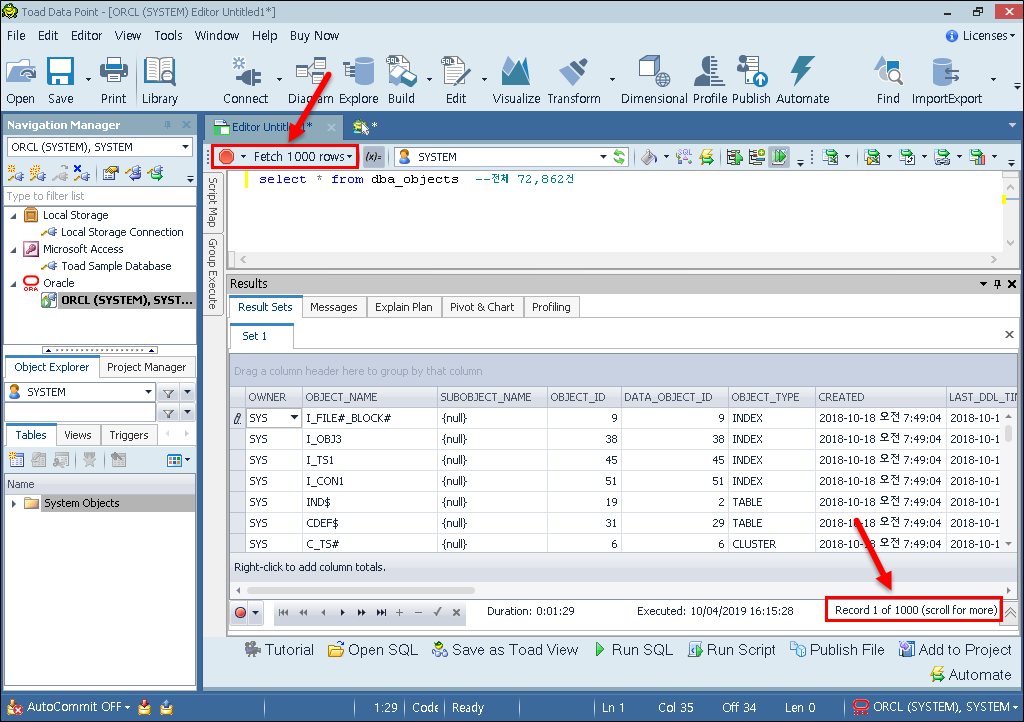Click the Run SQL button
The image size is (1024, 722).
(x=633, y=650)
